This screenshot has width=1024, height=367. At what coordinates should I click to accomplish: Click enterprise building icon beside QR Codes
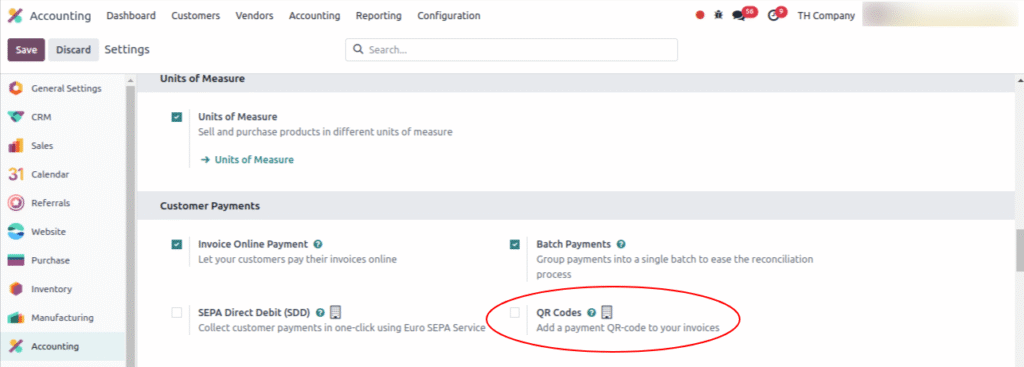point(607,312)
